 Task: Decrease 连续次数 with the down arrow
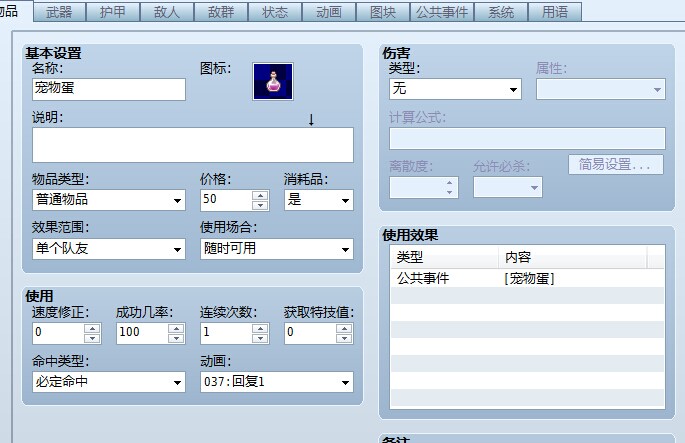click(260, 339)
